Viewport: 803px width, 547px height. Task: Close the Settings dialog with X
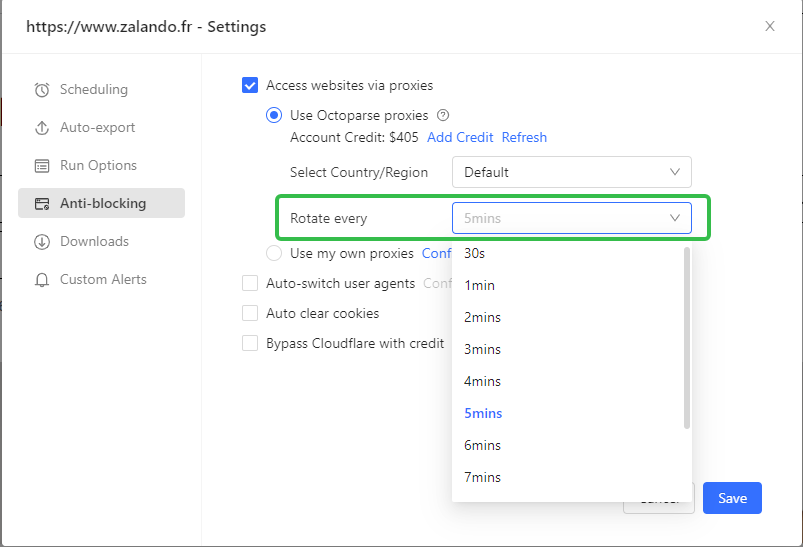coord(770,26)
